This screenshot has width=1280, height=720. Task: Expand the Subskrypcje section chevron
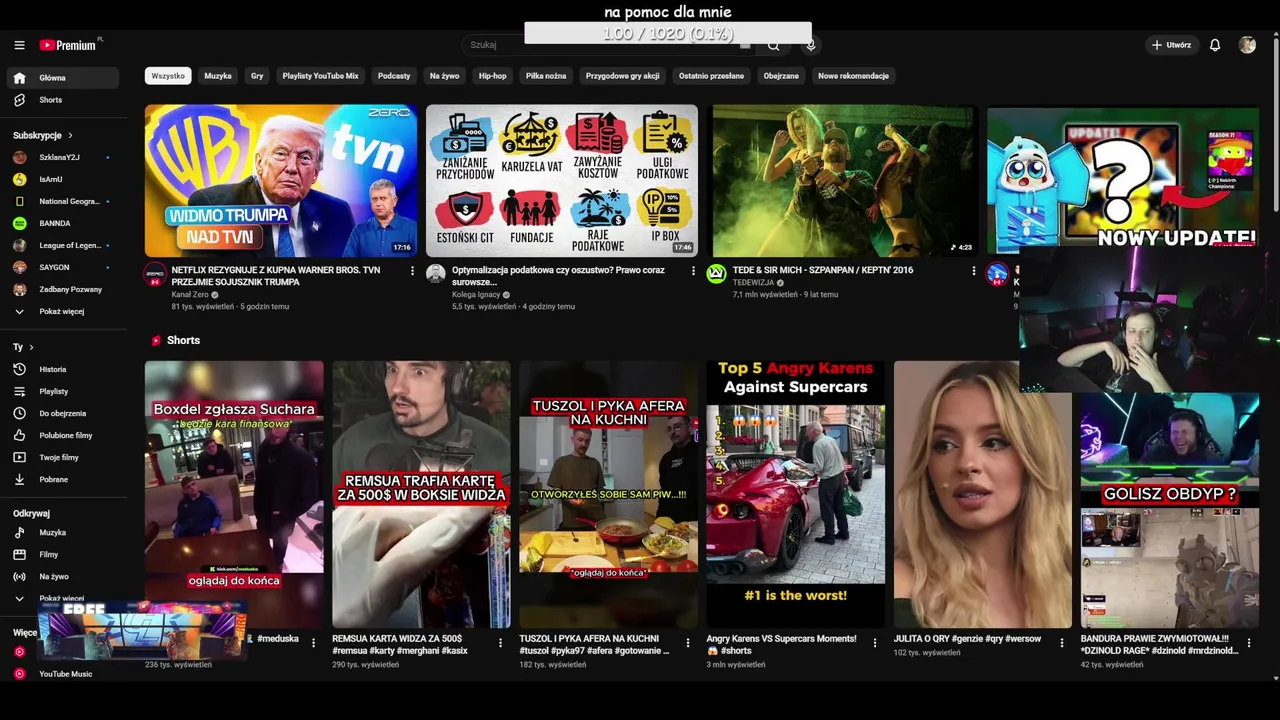(70, 135)
